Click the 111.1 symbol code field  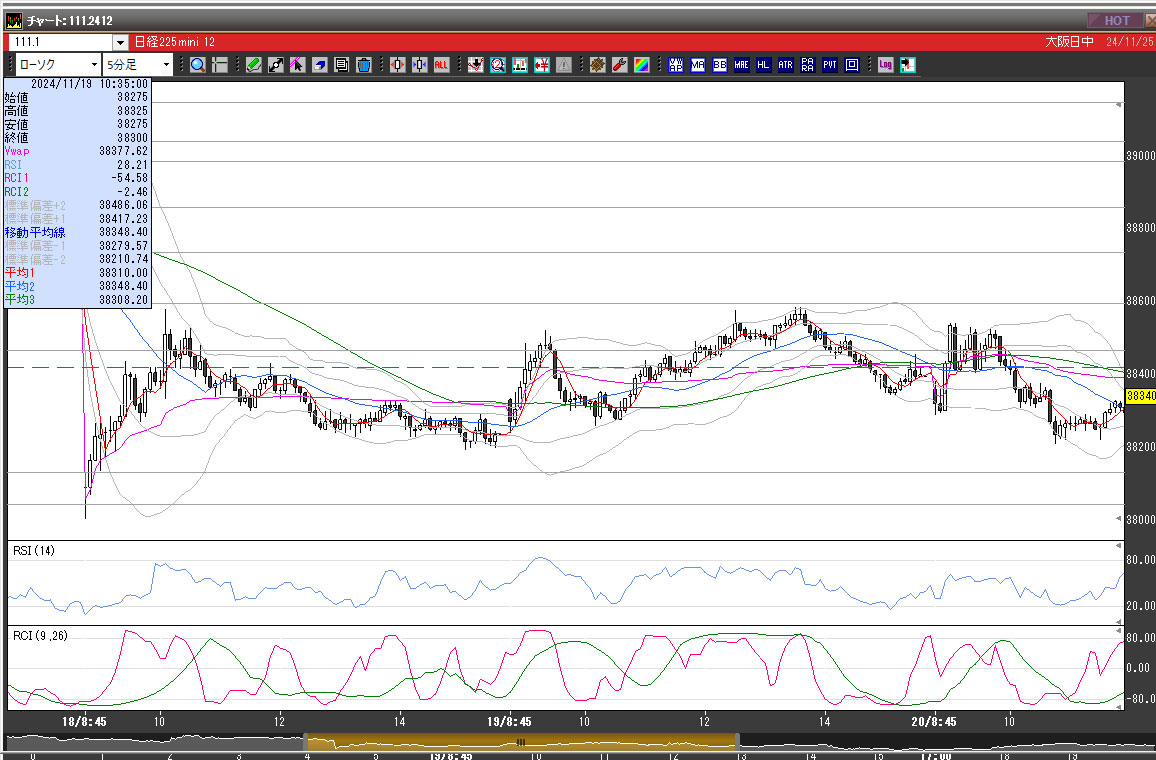(x=61, y=43)
